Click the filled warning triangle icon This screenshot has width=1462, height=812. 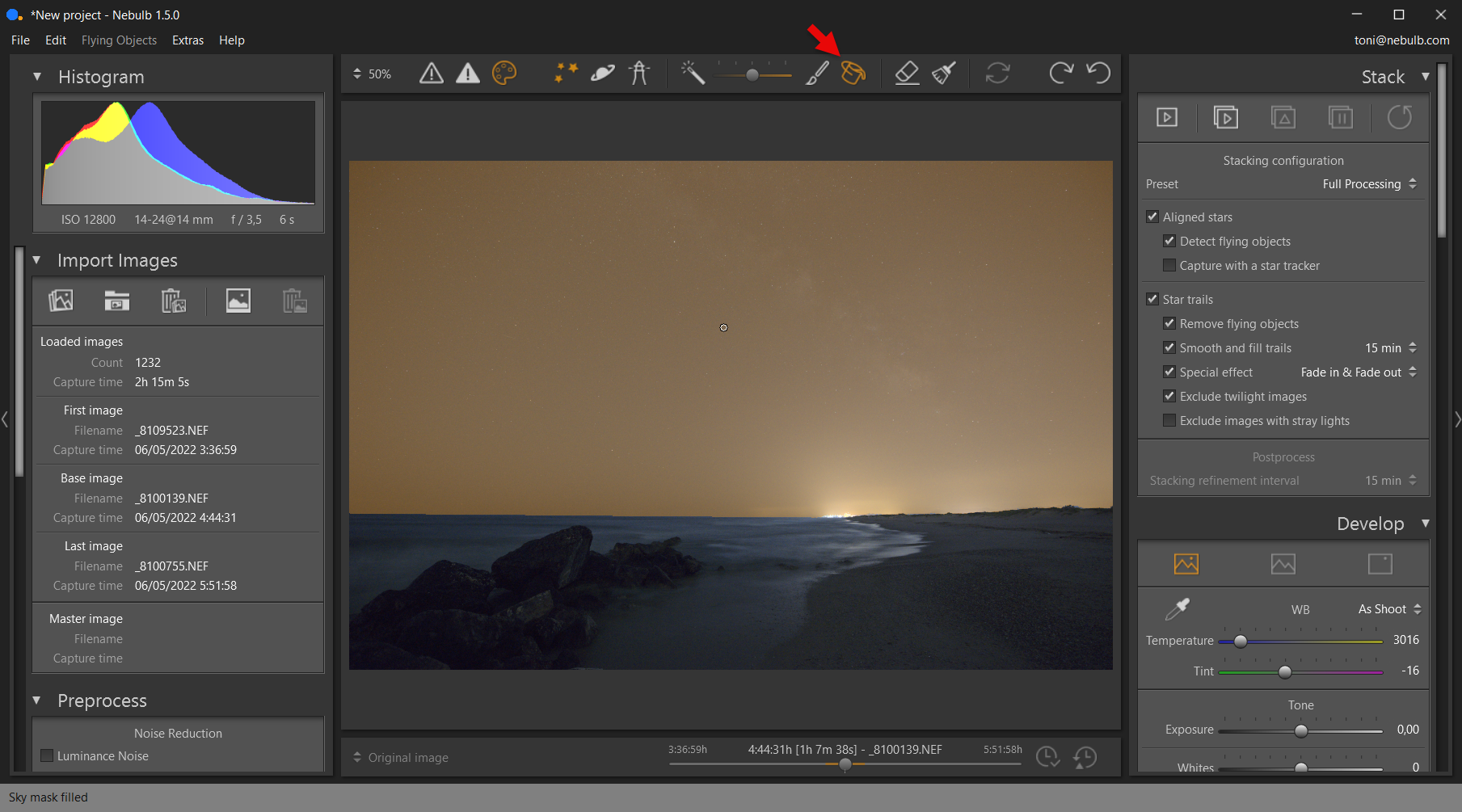point(468,74)
